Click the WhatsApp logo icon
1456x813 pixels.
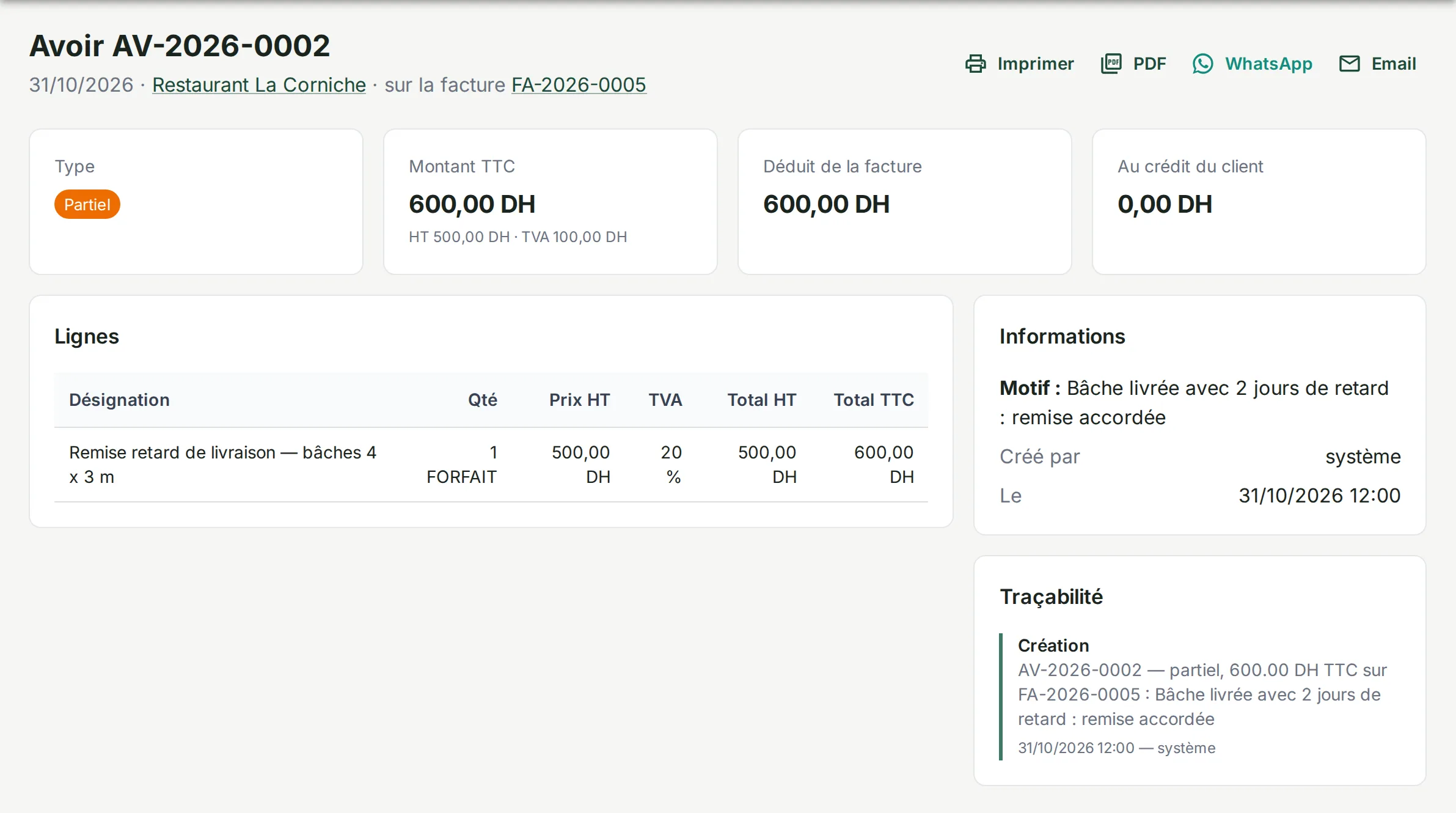1202,64
